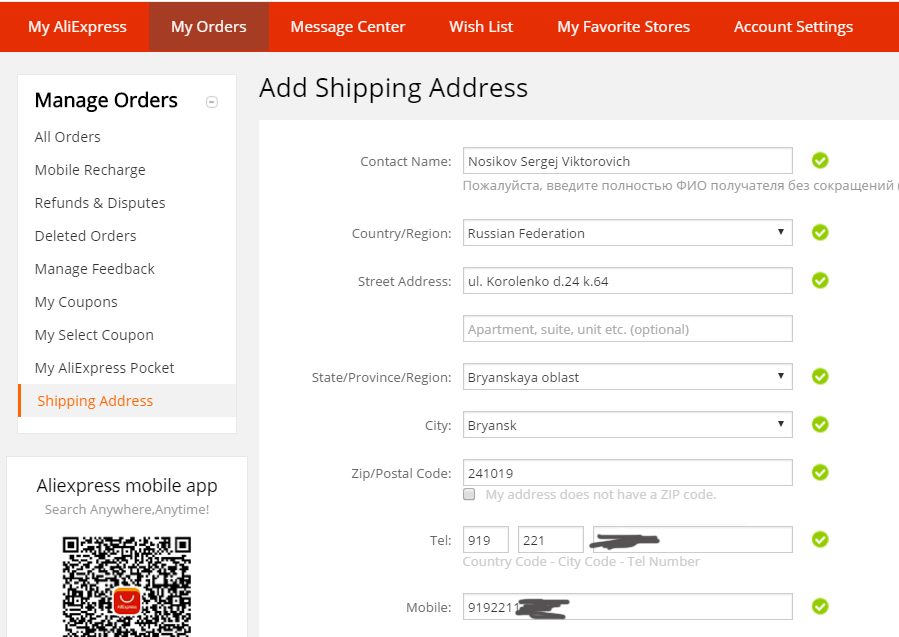Screen dimensions: 899x637
Task: Focus the Apartment, suite, unit optional field
Action: [627, 329]
